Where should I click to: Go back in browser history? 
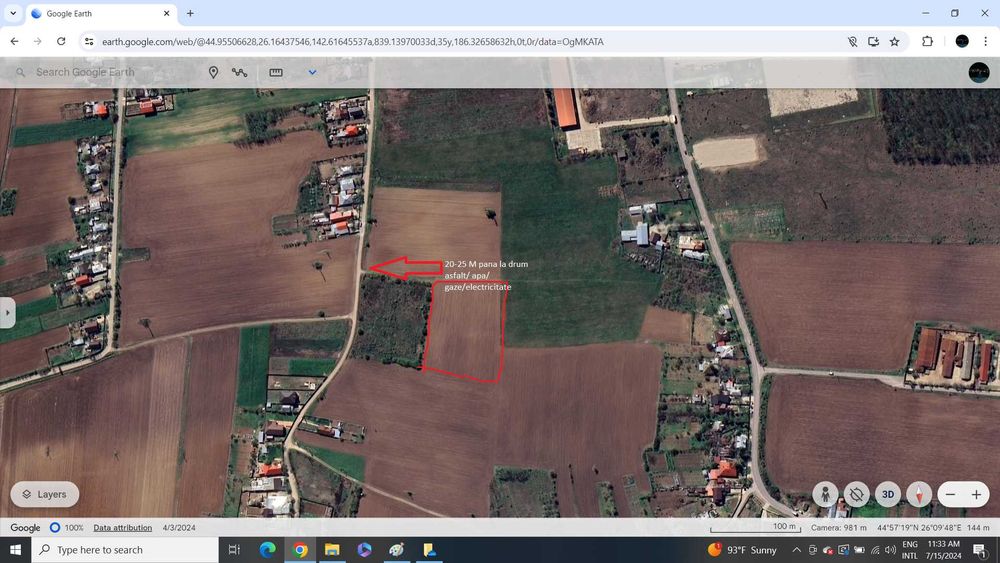(x=14, y=41)
